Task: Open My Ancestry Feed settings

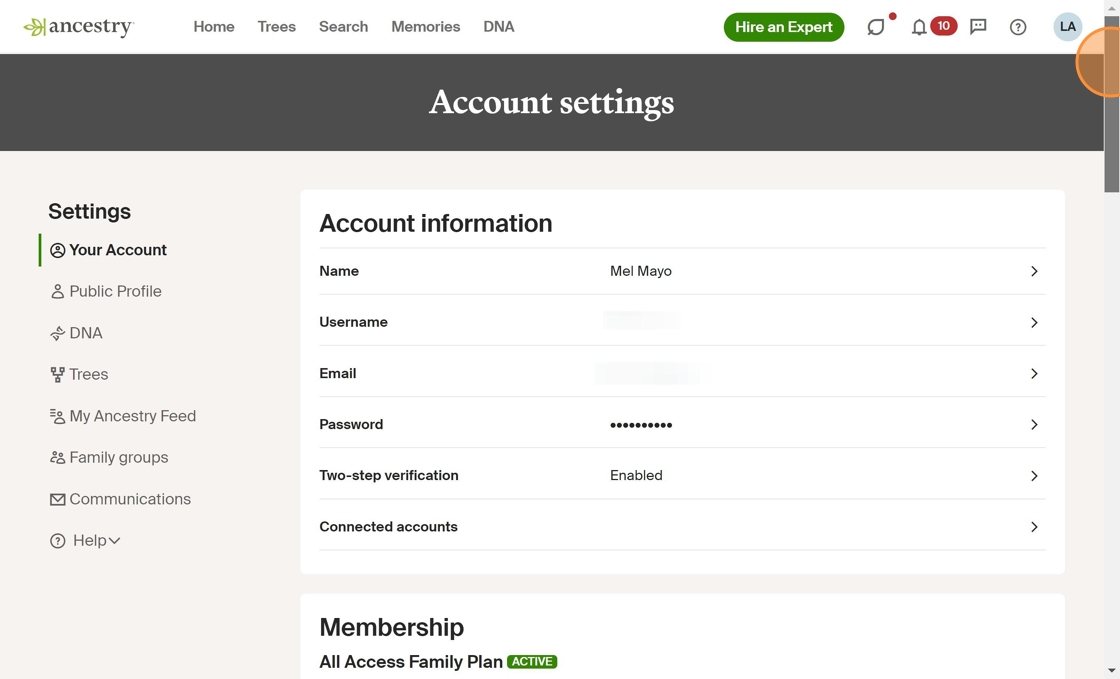Action: pyautogui.click(x=132, y=416)
